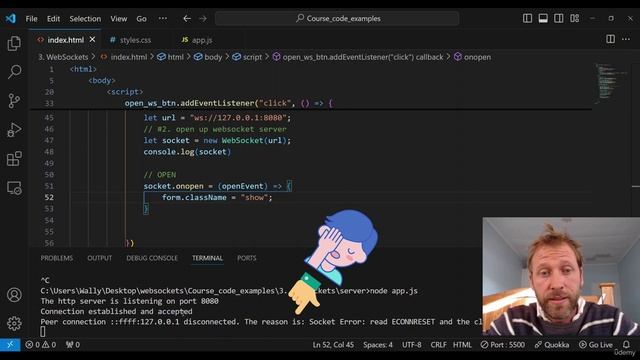Screen dimensions: 640x360
Task: Show errors and warnings count
Action: (x=40, y=345)
